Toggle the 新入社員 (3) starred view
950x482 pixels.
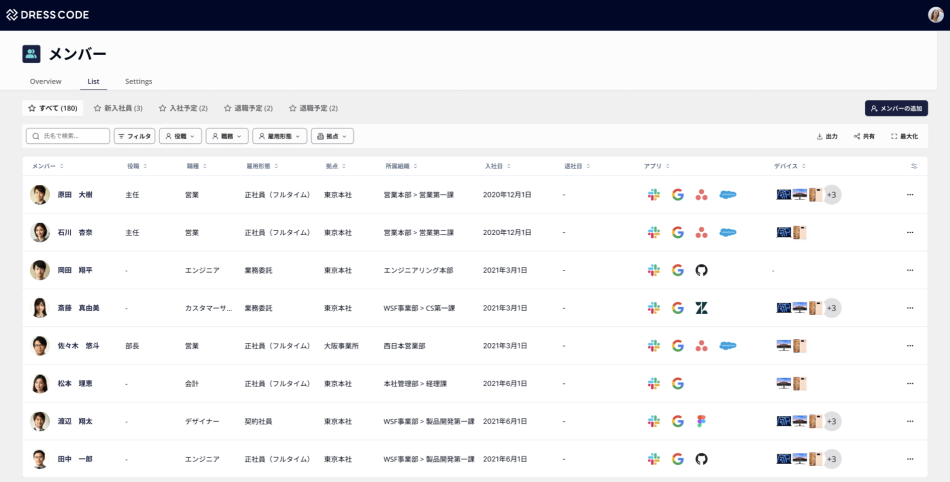point(118,108)
